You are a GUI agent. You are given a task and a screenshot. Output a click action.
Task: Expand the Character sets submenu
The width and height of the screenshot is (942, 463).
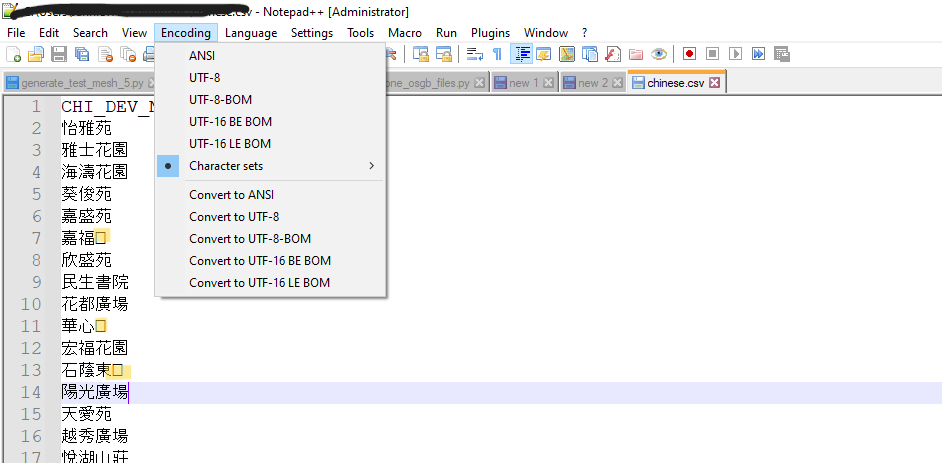[x=270, y=166]
